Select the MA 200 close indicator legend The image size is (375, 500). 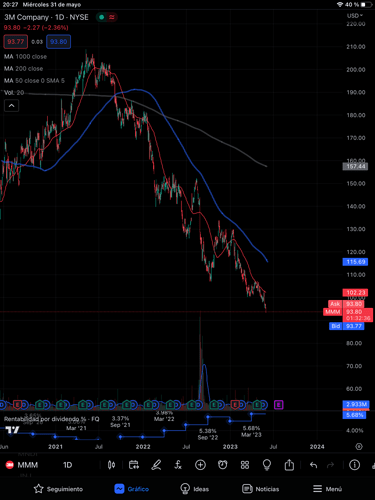(23, 69)
